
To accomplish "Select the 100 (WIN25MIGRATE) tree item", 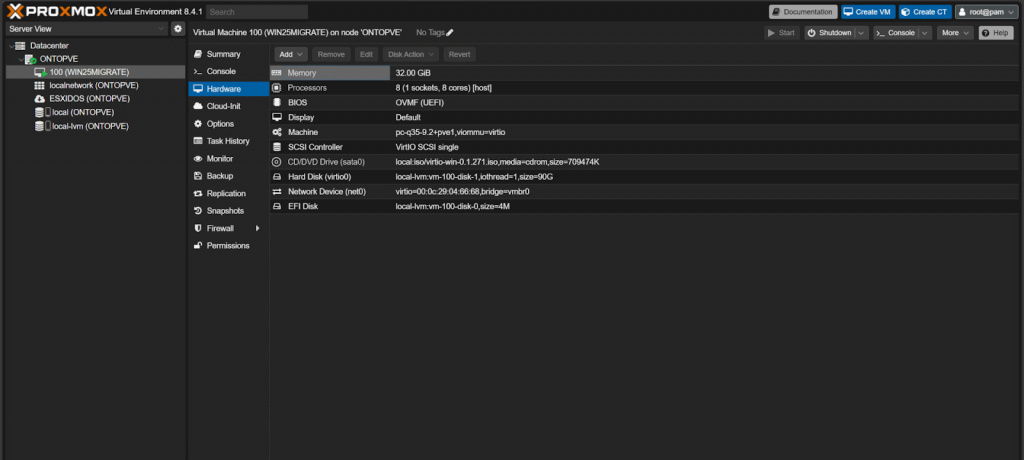I will coord(95,72).
